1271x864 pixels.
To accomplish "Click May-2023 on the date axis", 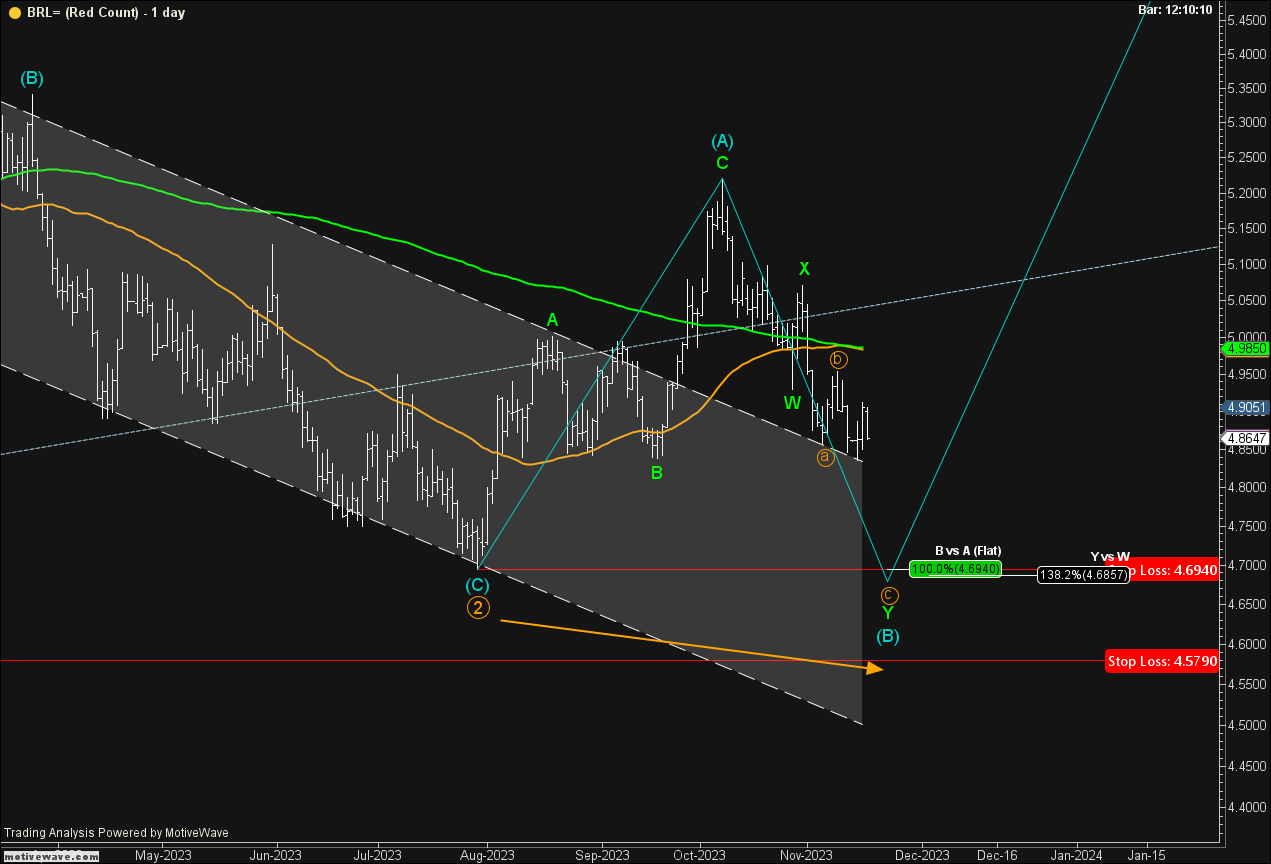I will [x=163, y=855].
